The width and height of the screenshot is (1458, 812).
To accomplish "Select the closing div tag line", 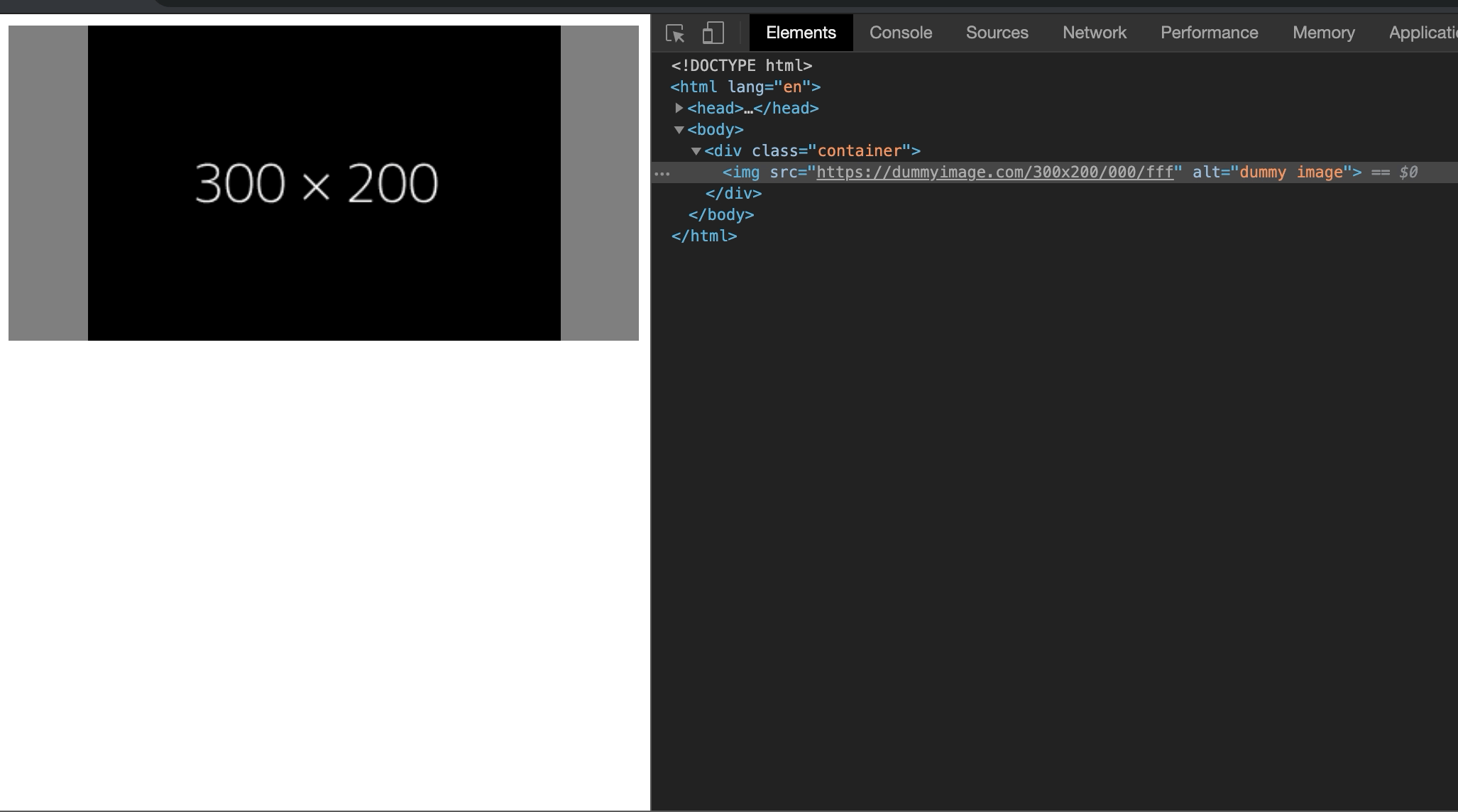I will click(733, 193).
